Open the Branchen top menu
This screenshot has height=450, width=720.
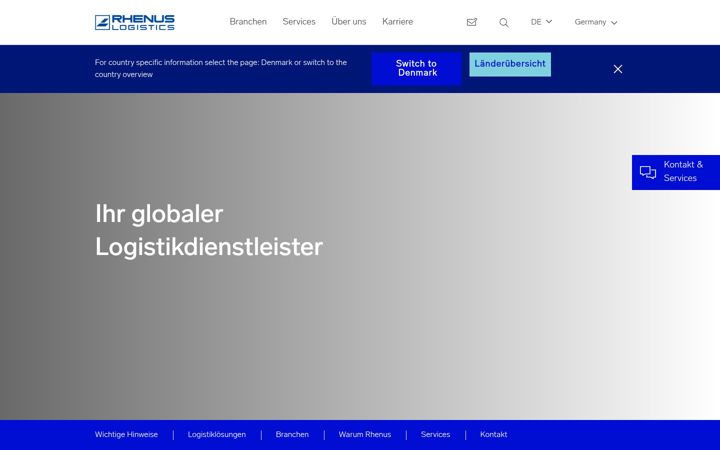click(248, 22)
